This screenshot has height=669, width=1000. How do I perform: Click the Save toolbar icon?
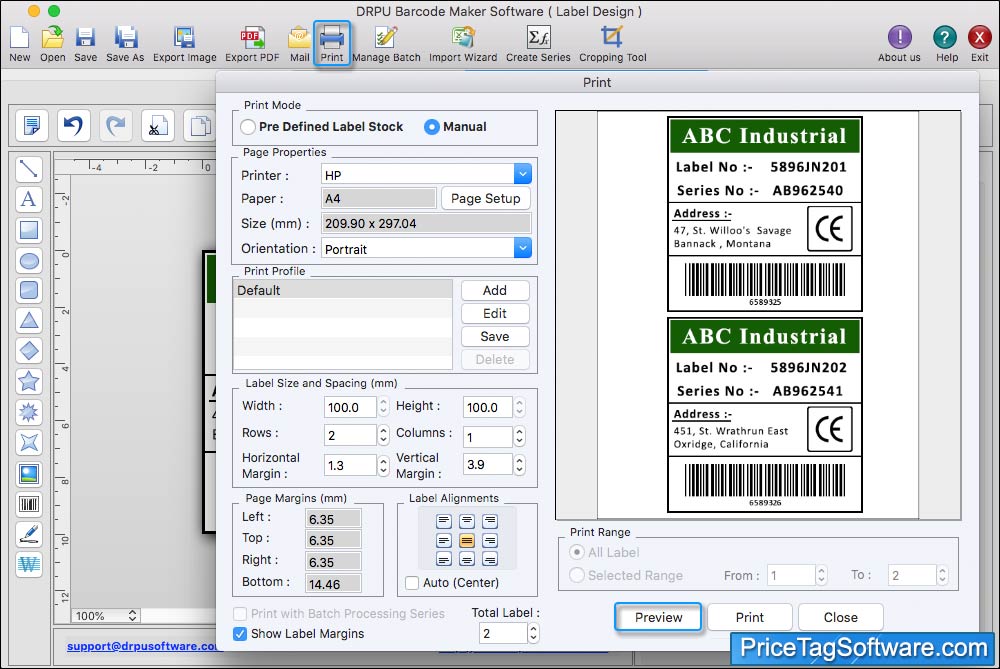[85, 43]
